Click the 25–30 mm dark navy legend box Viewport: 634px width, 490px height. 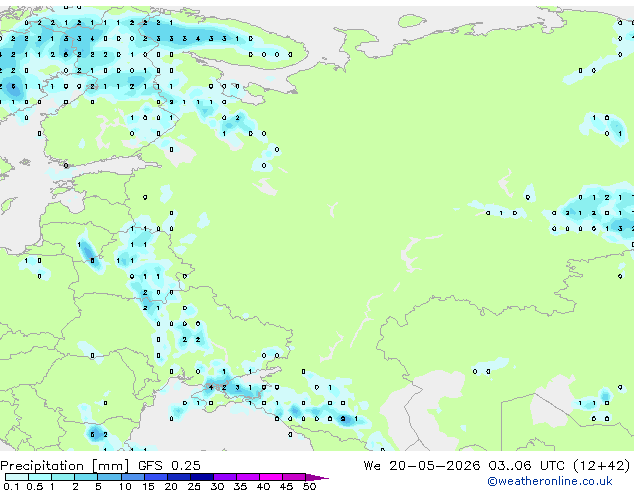pyautogui.click(x=202, y=477)
